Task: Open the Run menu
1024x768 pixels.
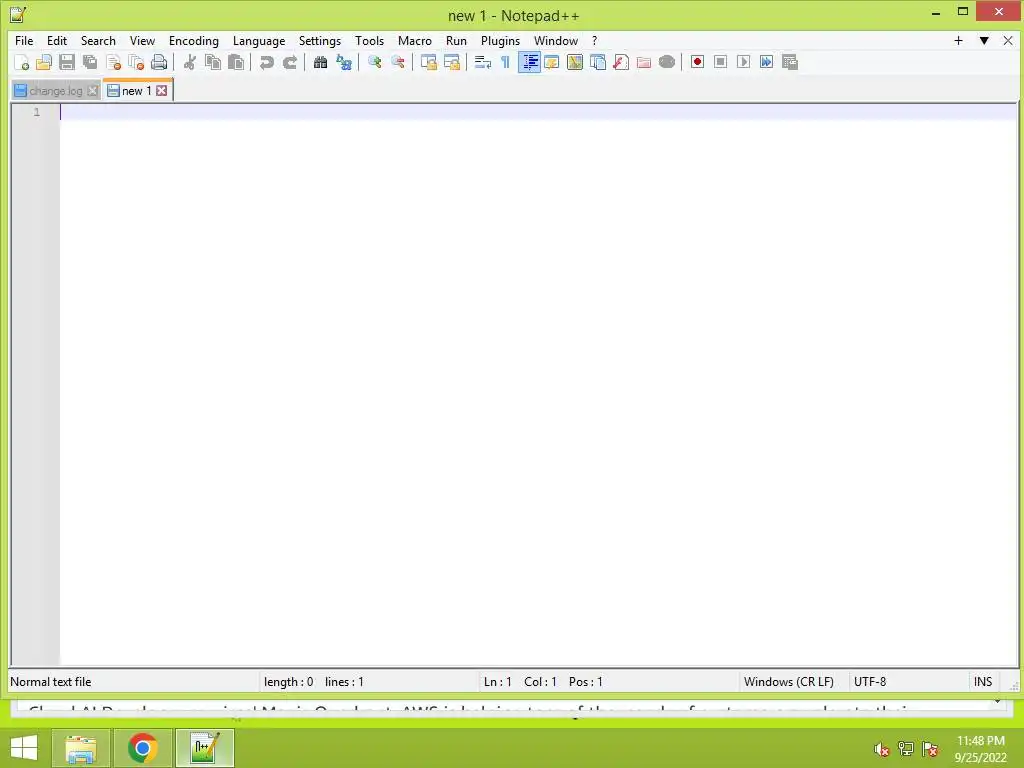Action: (x=456, y=40)
